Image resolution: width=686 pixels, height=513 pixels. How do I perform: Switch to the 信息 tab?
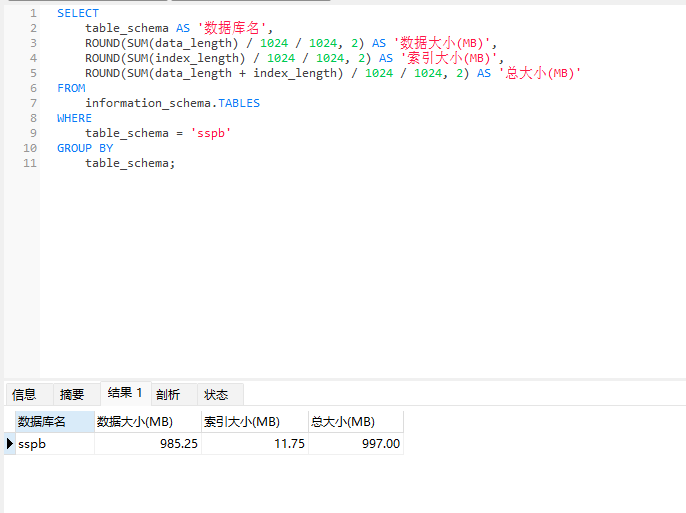click(30, 394)
